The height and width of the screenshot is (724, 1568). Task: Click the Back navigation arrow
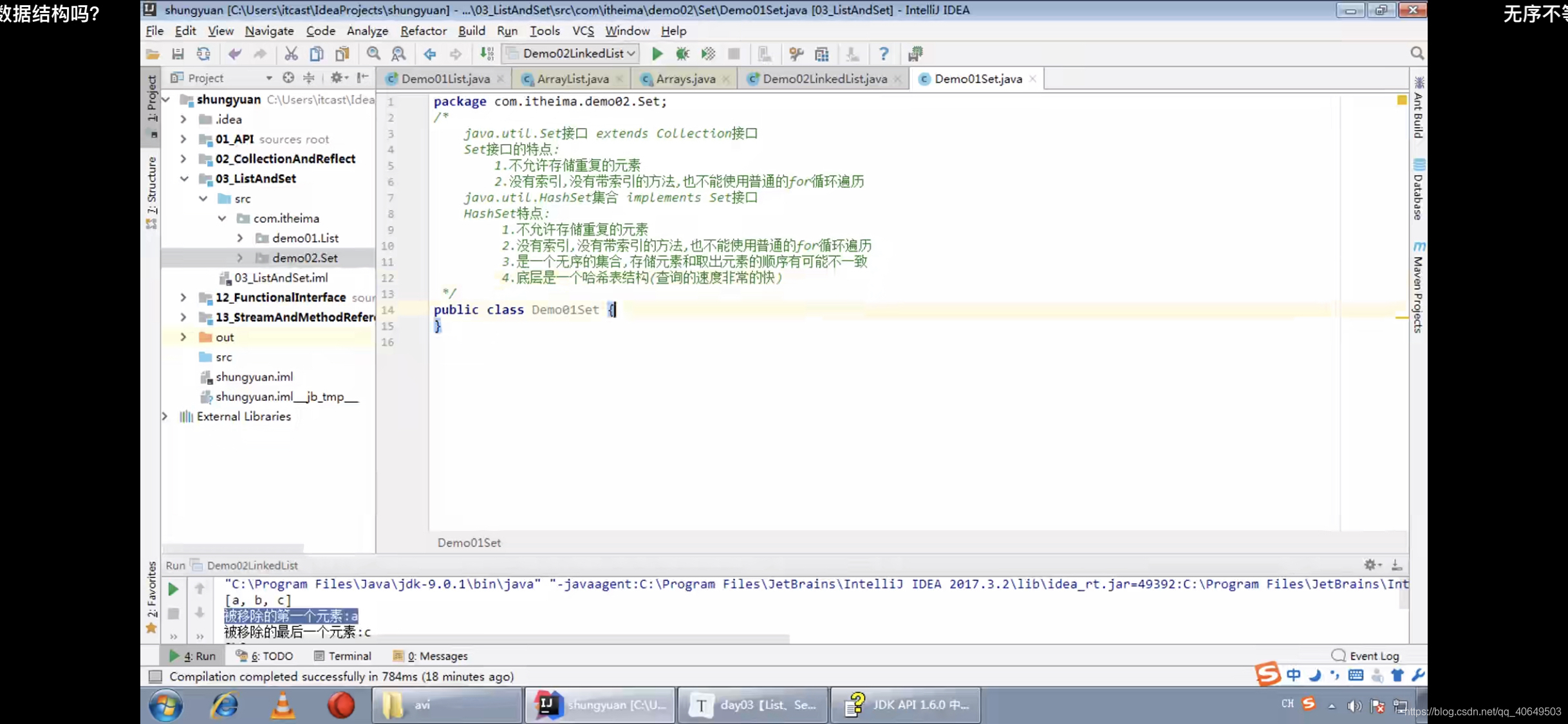[x=430, y=54]
